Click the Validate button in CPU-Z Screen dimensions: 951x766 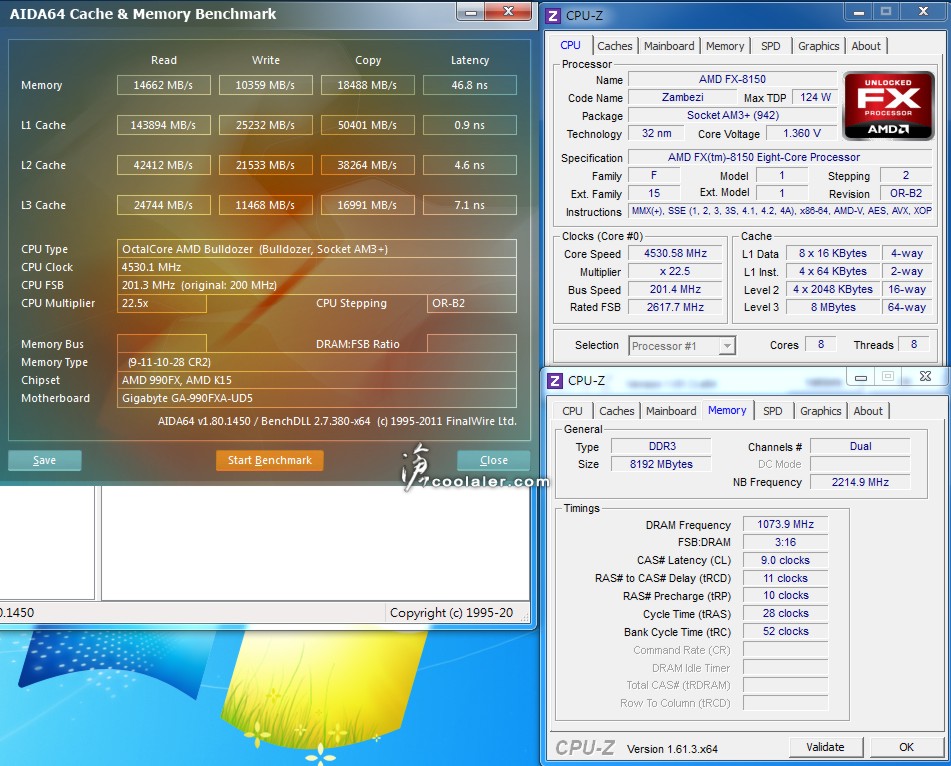click(x=825, y=747)
